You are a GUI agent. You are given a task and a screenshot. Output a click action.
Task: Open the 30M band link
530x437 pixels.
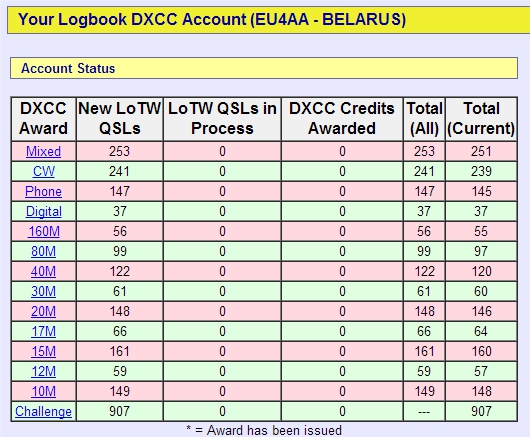click(x=43, y=291)
